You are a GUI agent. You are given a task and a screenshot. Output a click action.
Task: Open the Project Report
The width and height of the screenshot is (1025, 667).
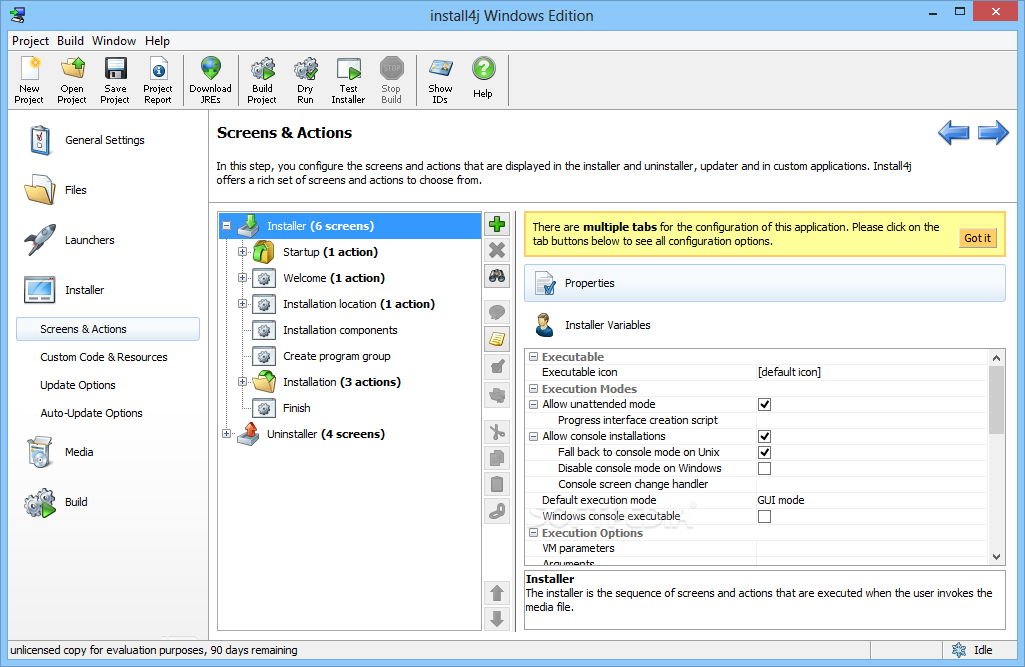tap(158, 80)
